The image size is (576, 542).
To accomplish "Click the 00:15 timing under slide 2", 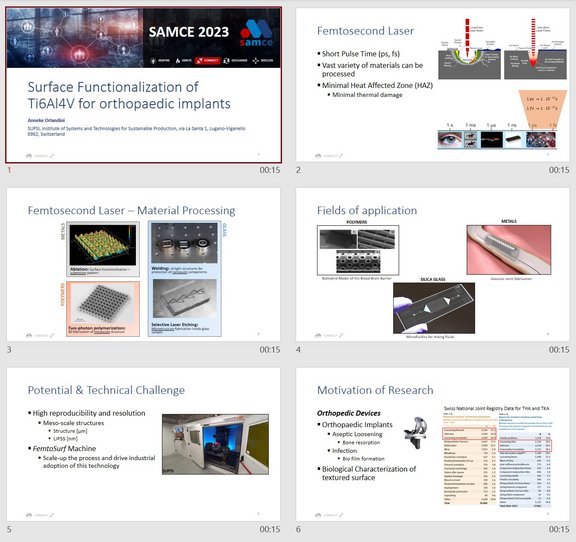I will tap(559, 170).
